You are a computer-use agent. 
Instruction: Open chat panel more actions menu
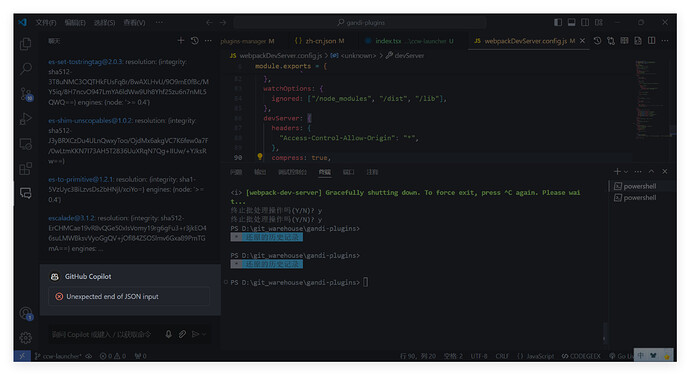[x=208, y=40]
